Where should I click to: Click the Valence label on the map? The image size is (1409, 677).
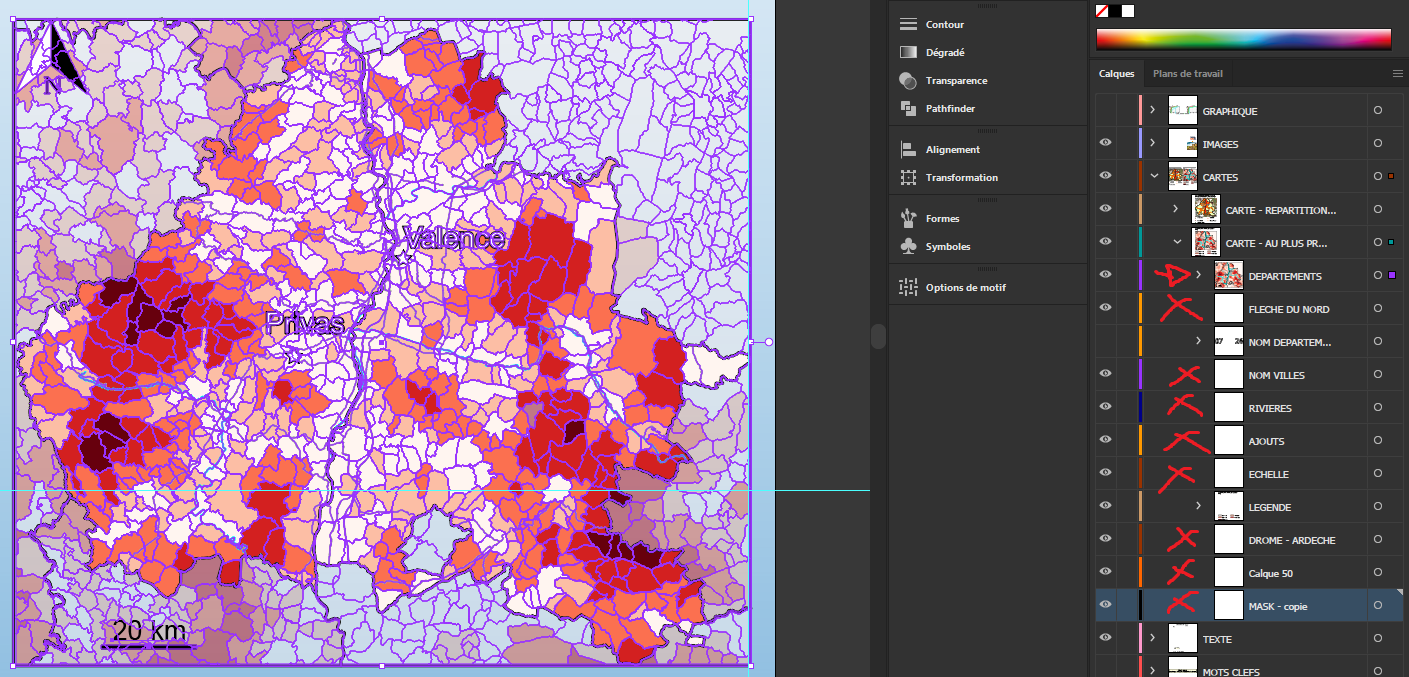pyautogui.click(x=454, y=238)
